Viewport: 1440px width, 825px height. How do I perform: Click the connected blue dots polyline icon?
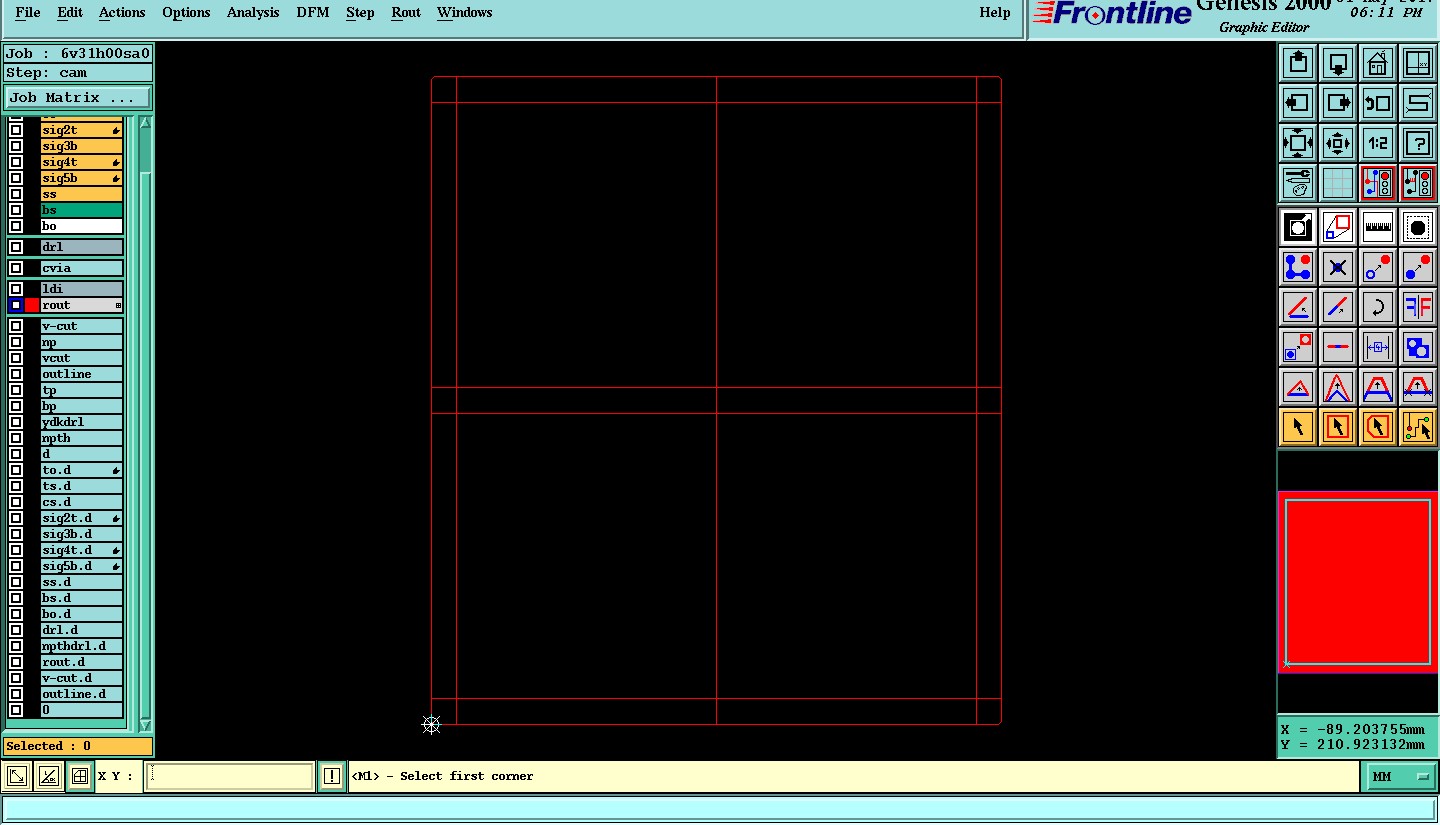pyautogui.click(x=1298, y=267)
